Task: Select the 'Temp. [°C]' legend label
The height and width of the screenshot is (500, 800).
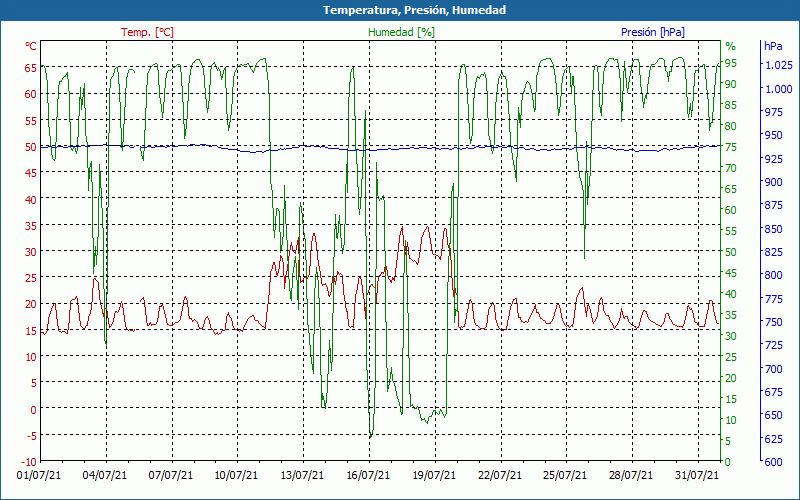Action: (x=147, y=32)
